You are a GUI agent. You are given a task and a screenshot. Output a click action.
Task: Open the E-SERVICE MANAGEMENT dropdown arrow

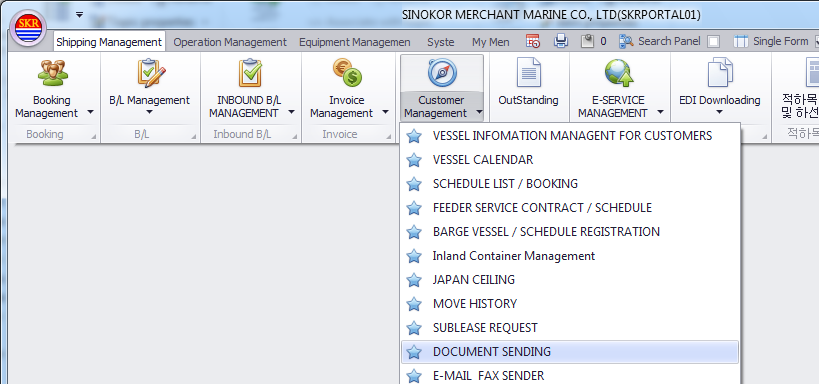(x=661, y=112)
